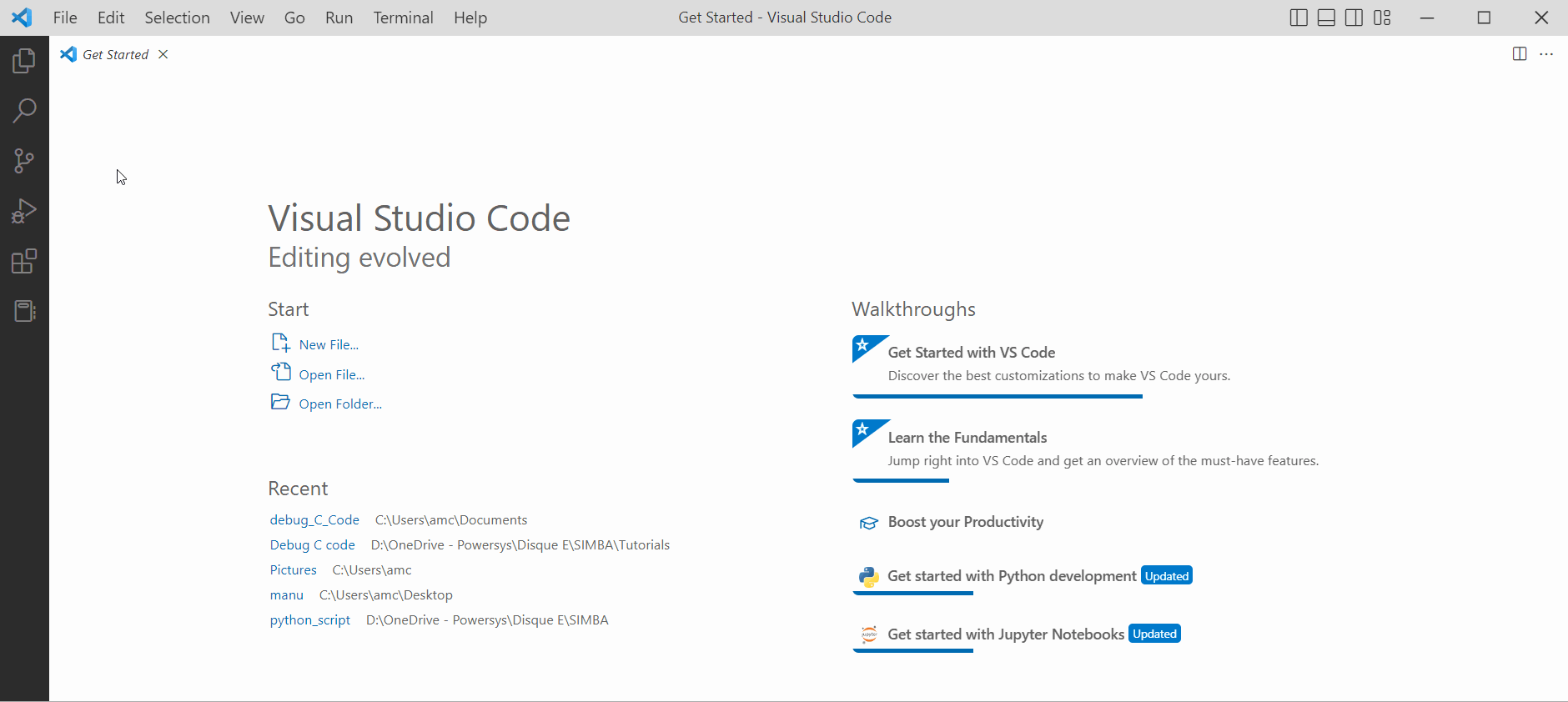Click Discover the best customizations description
This screenshot has width=1568, height=702.
coord(1059,375)
